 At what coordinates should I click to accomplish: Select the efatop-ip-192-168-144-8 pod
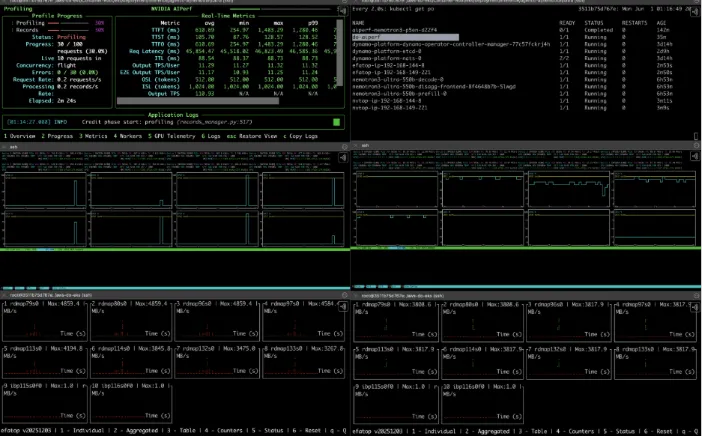click(x=388, y=65)
